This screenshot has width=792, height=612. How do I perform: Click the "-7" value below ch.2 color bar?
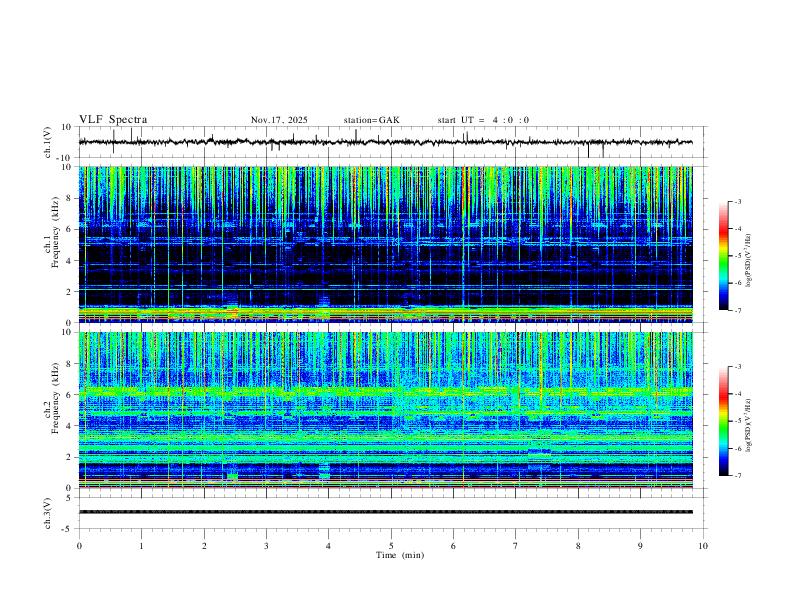(x=737, y=475)
